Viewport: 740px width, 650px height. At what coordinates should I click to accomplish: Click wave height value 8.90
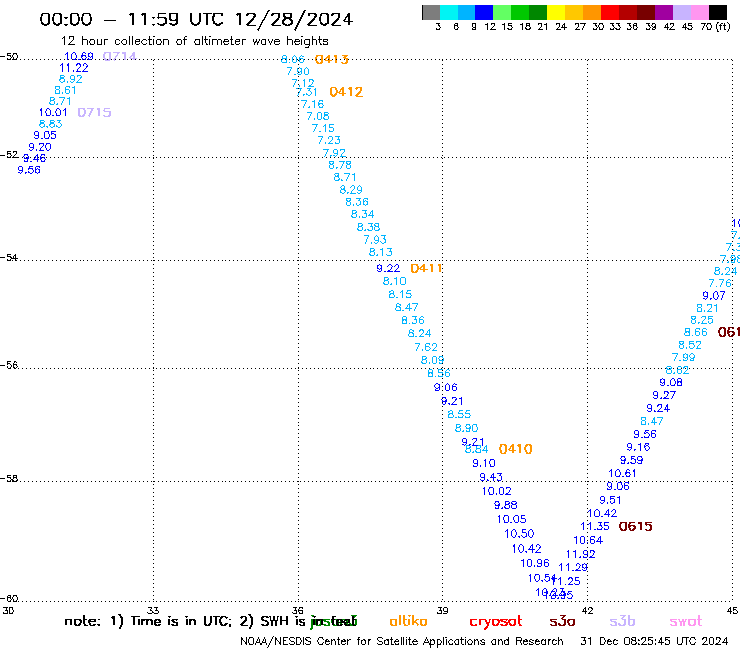(466, 428)
